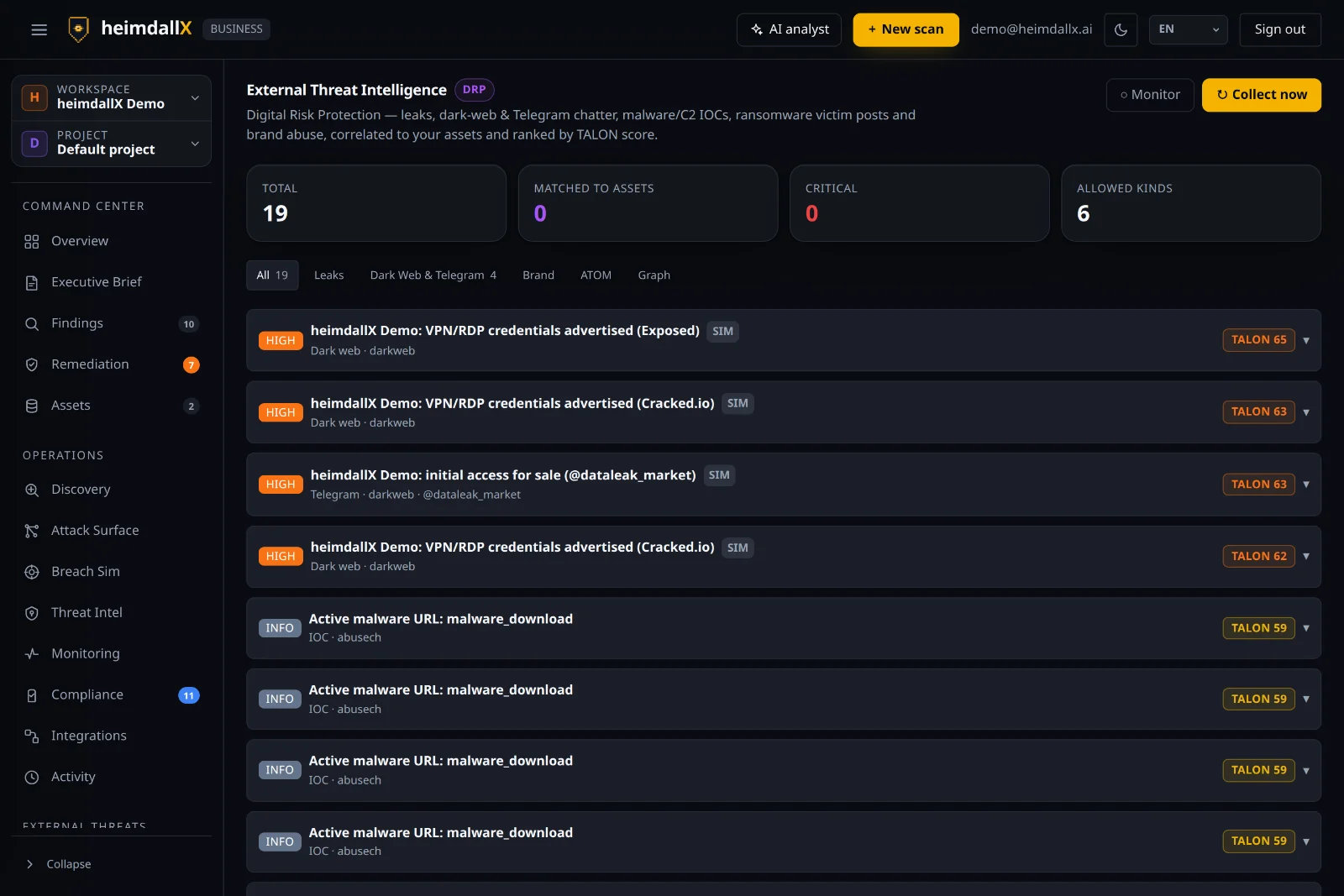The image size is (1344, 896).
Task: Open the hamburger menu icon
Action: click(39, 29)
